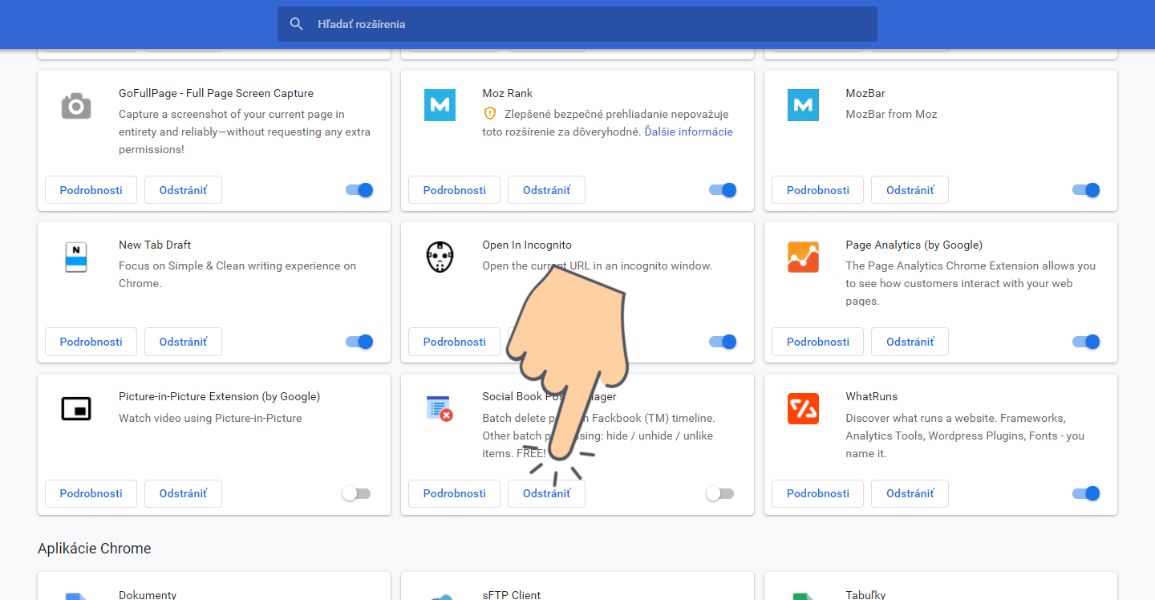1155x600 pixels.
Task: Open Podrobnosti for Moz Rank
Action: coord(454,190)
